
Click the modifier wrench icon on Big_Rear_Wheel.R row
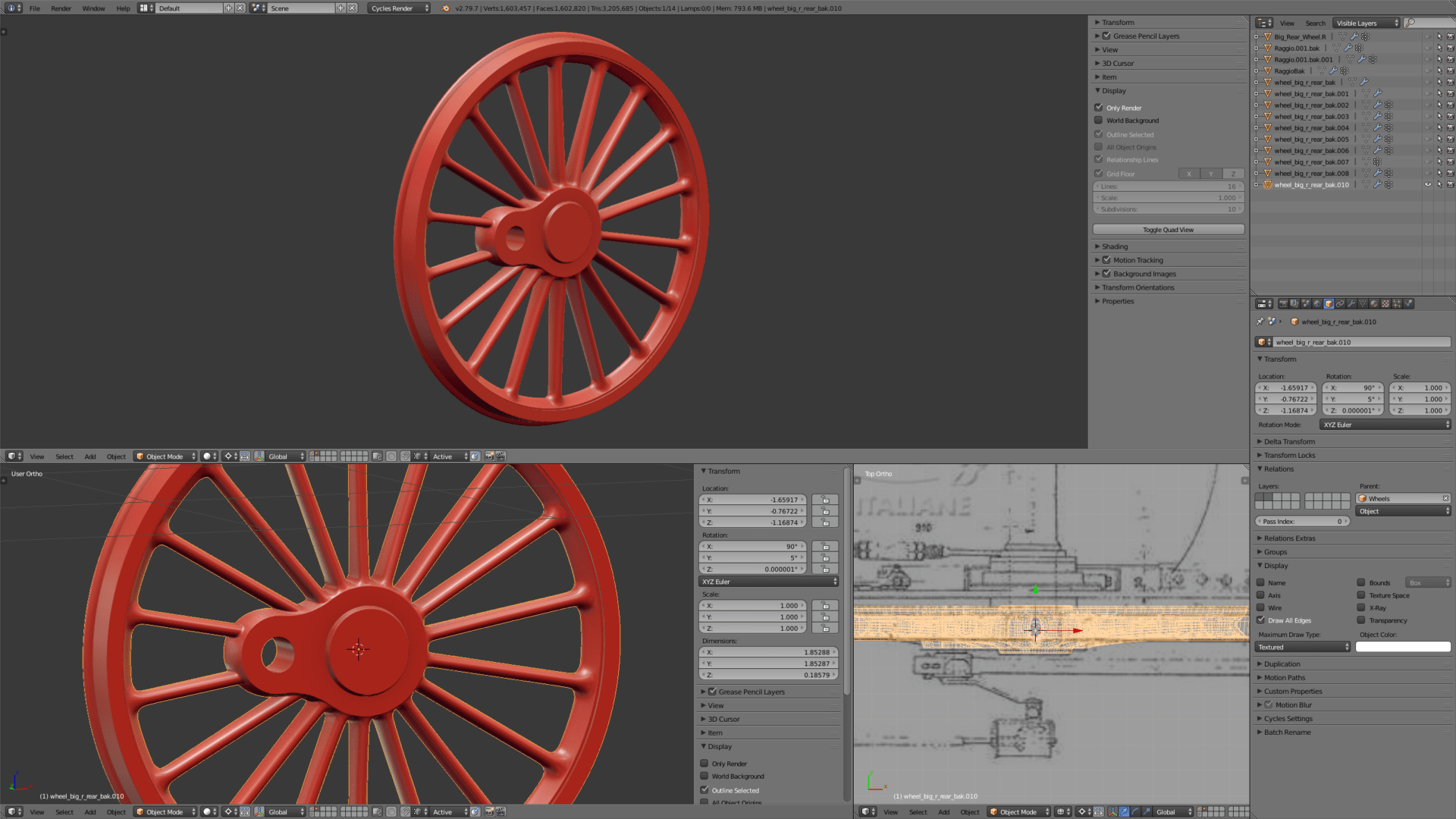click(x=1354, y=36)
